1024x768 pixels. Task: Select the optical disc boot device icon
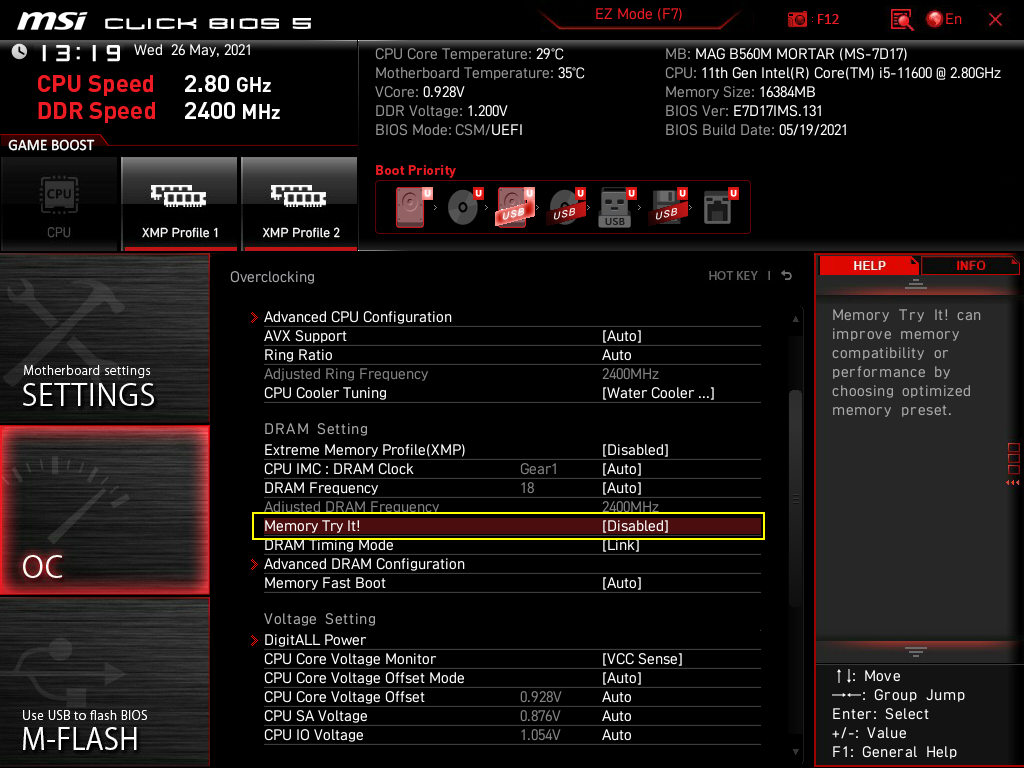coord(464,207)
